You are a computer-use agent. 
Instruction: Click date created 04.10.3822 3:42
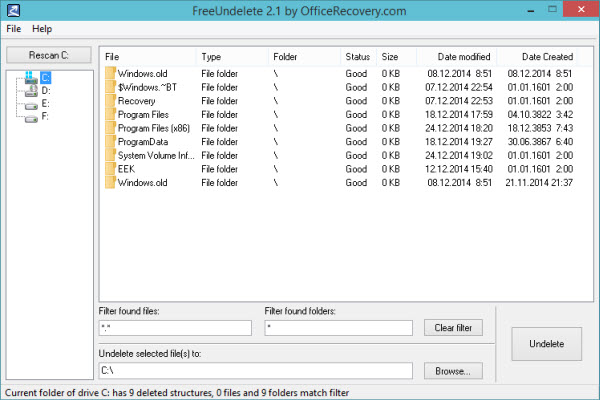tap(540, 114)
